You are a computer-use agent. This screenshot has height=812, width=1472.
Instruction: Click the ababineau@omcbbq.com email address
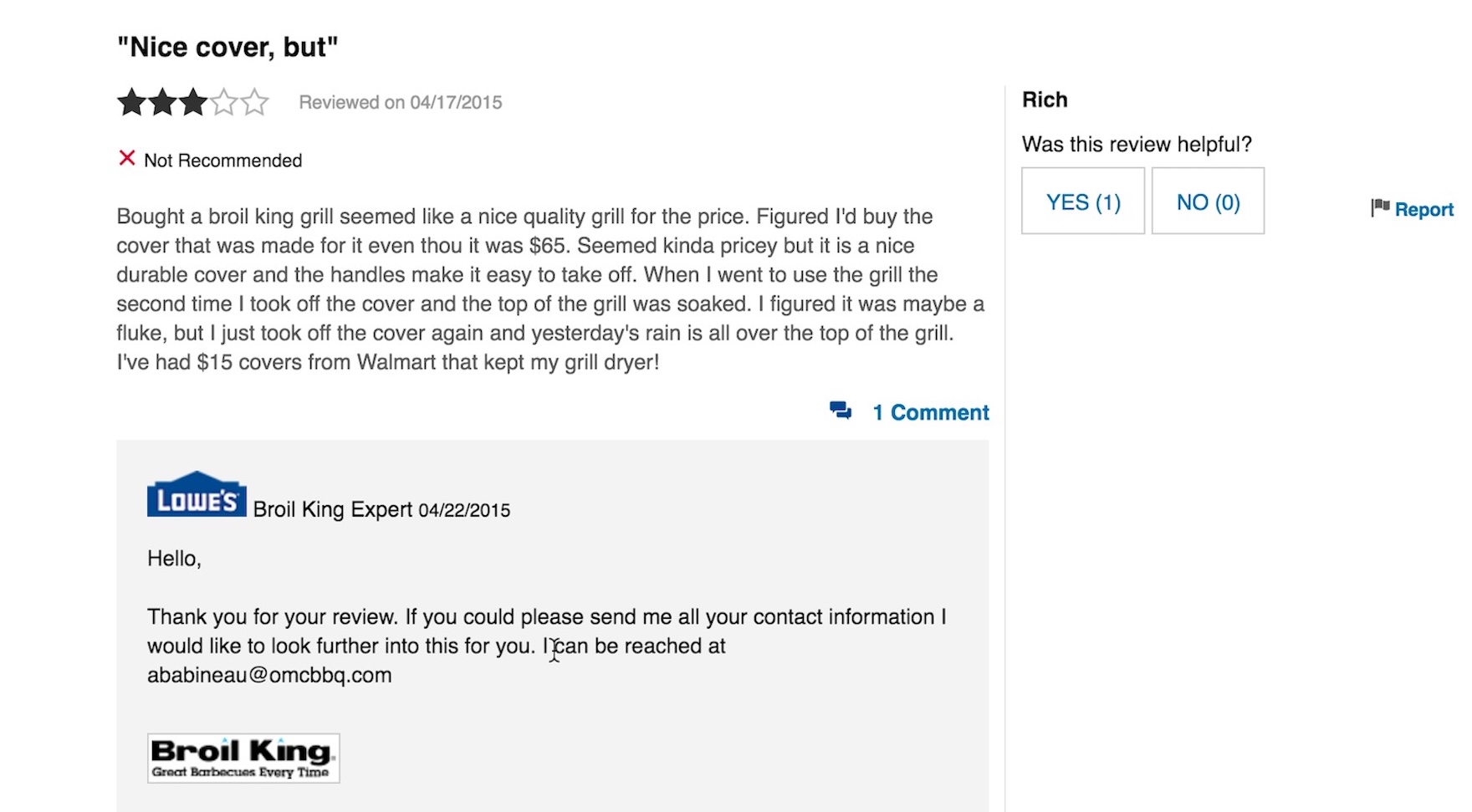click(269, 676)
